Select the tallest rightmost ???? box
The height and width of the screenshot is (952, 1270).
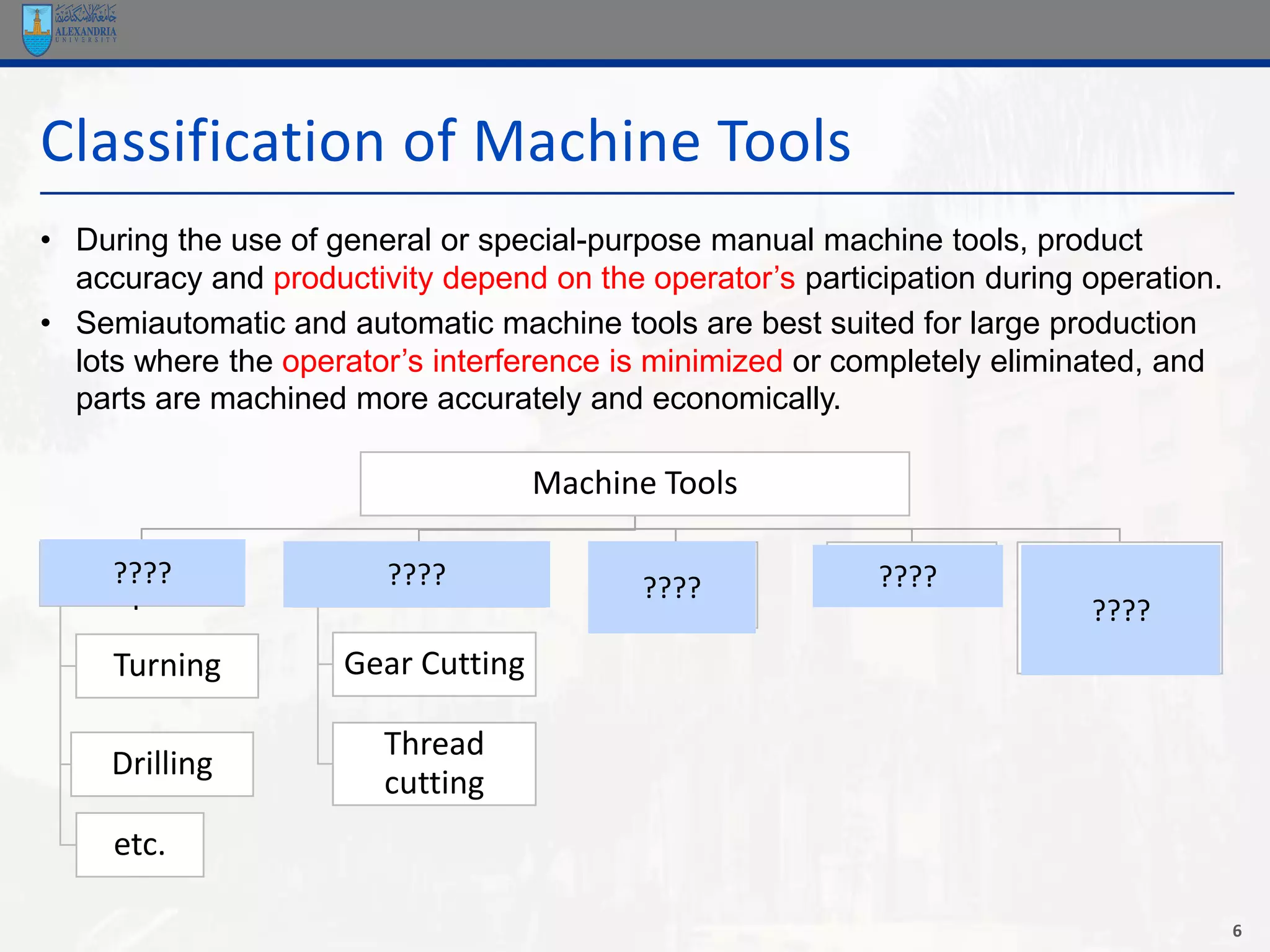coord(1121,610)
